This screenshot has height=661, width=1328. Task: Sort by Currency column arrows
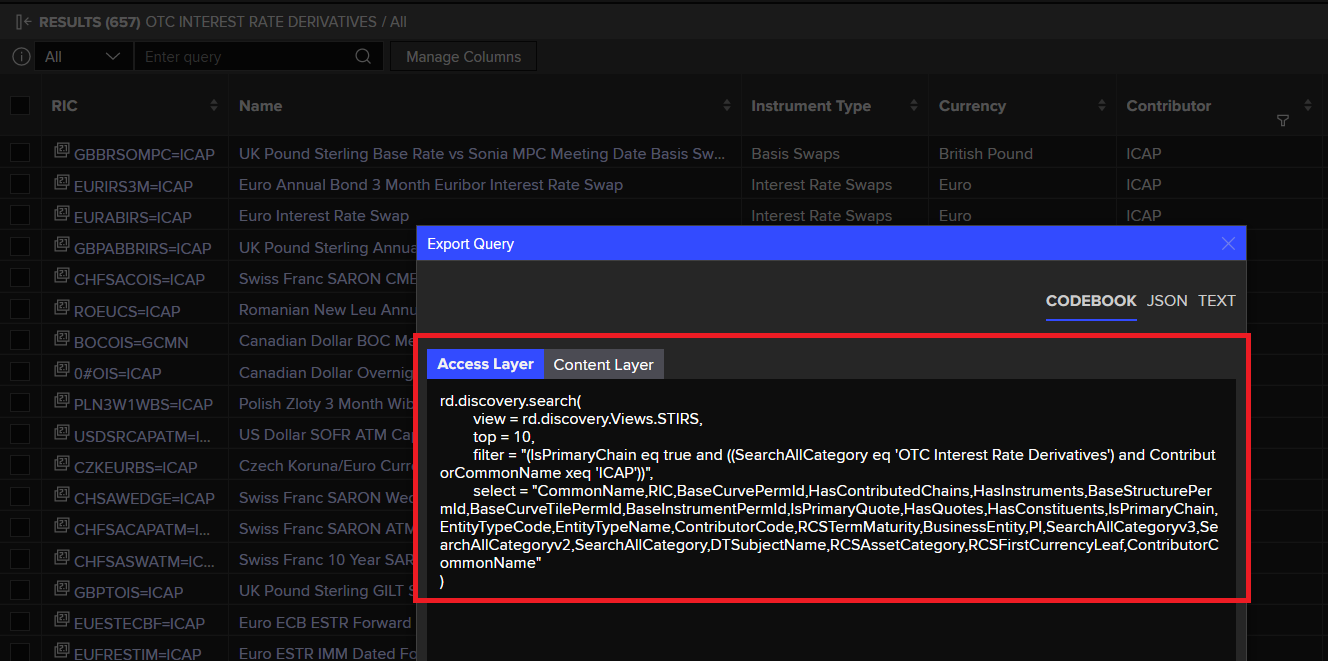(1102, 106)
